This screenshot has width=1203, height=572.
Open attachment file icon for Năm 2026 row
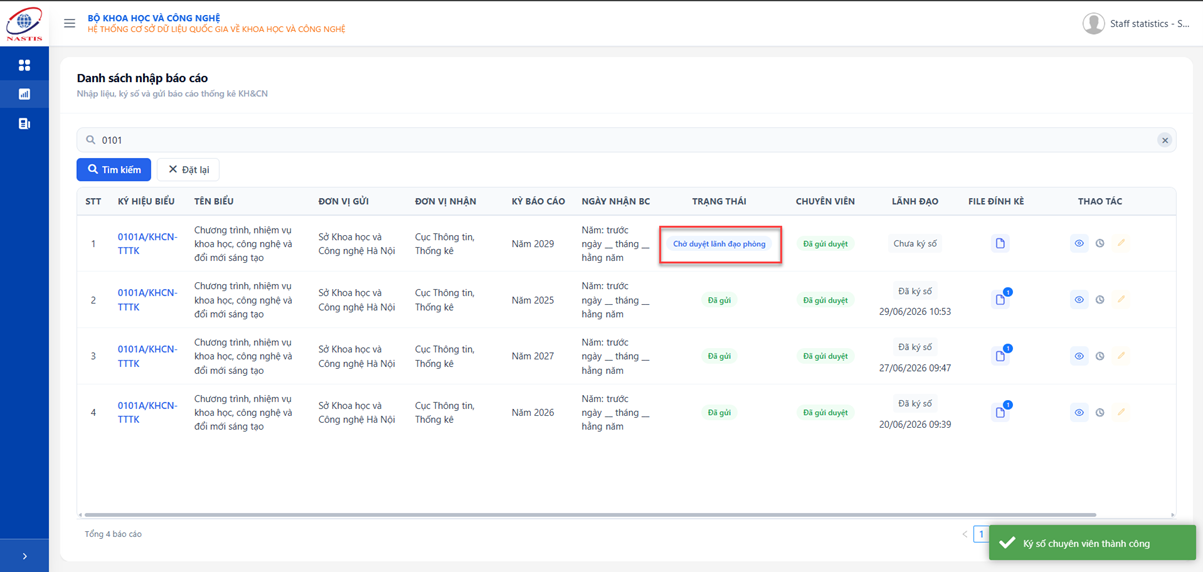[x=1000, y=411]
